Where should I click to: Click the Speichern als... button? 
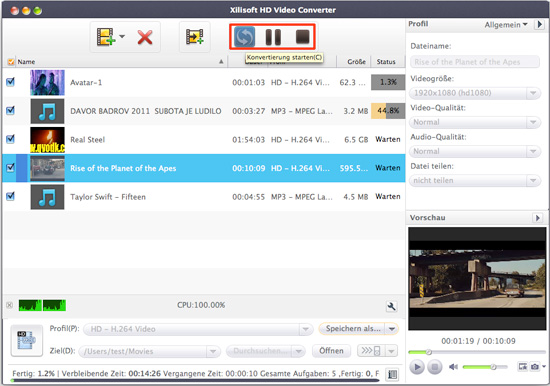pyautogui.click(x=352, y=329)
